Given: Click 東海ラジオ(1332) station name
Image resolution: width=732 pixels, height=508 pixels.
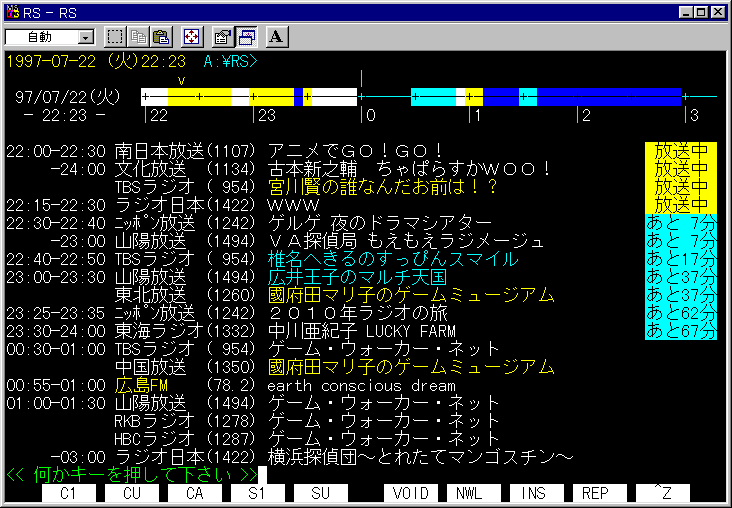Looking at the screenshot, I should (185, 331).
